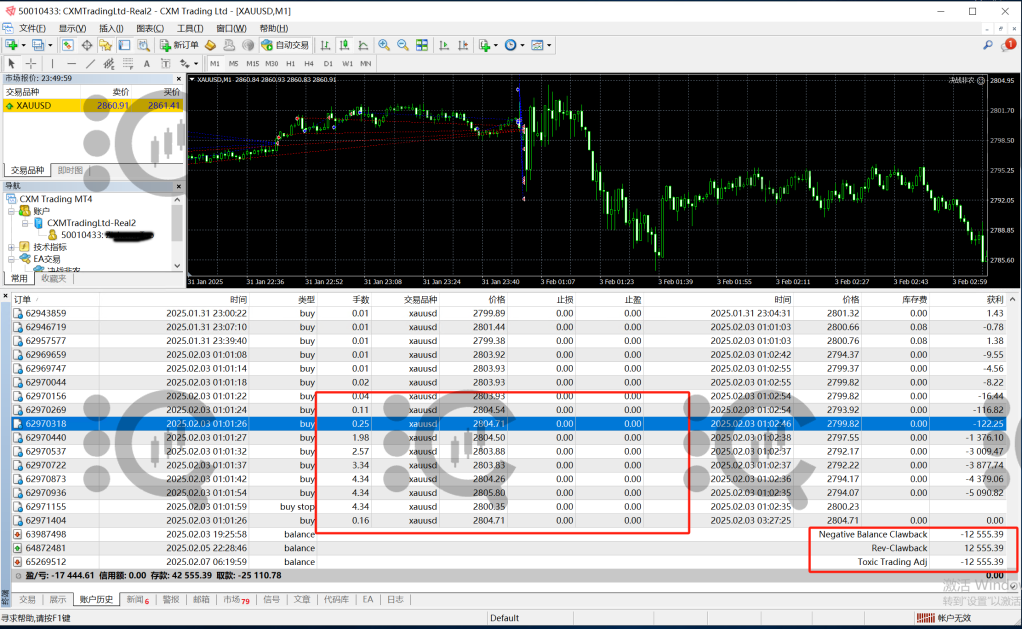
Task: Click the zoom out magnifier icon
Action: [402, 45]
